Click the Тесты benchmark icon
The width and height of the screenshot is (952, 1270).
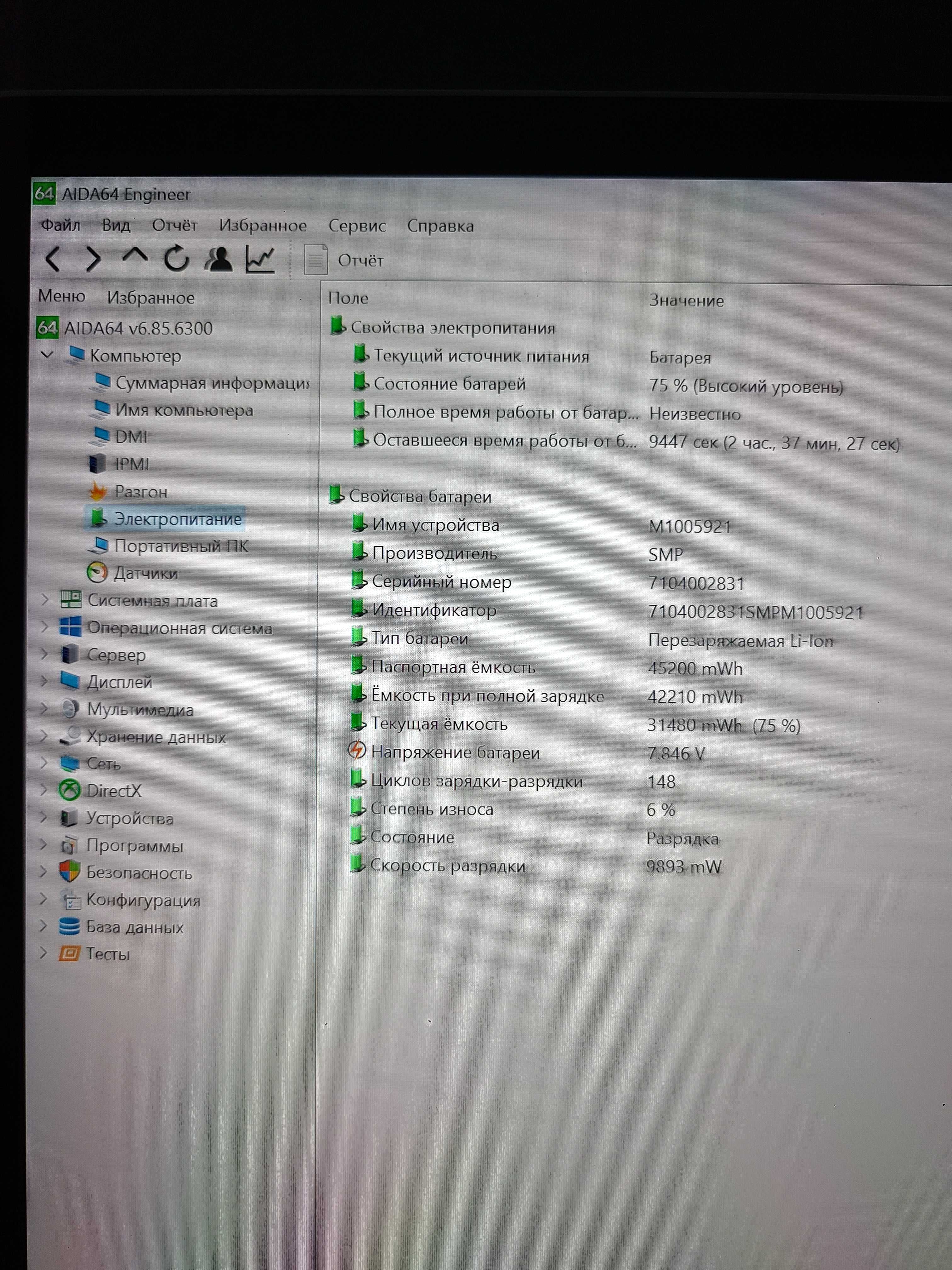tap(69, 954)
